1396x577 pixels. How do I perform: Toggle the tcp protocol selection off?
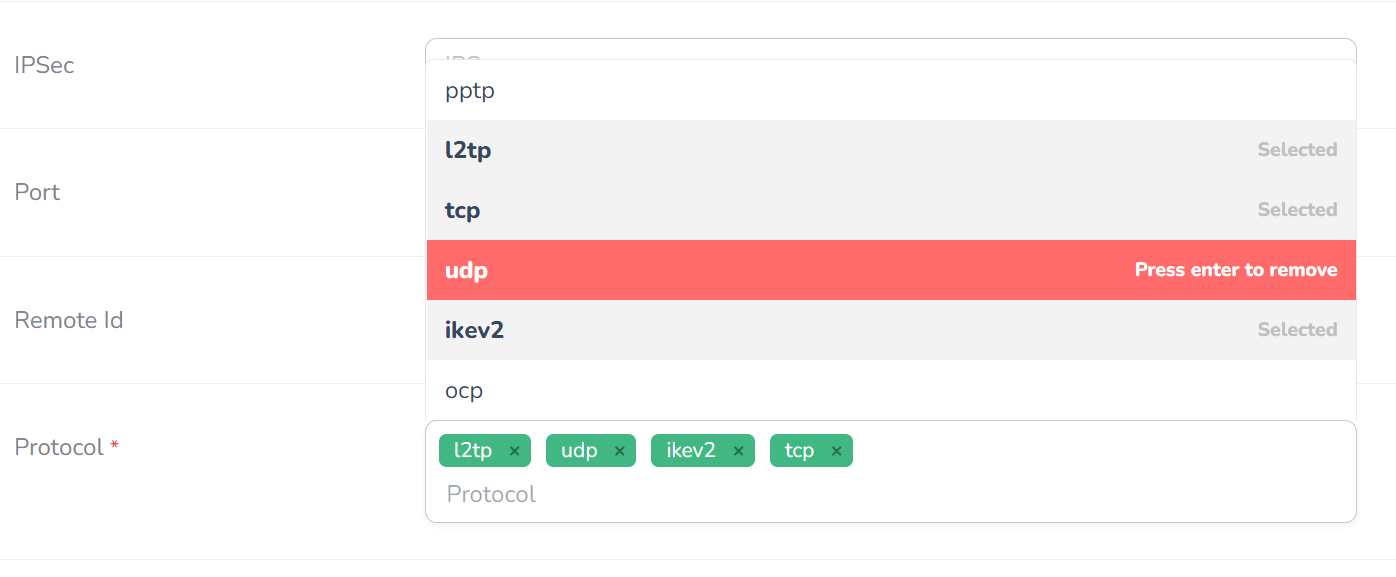[x=890, y=210]
